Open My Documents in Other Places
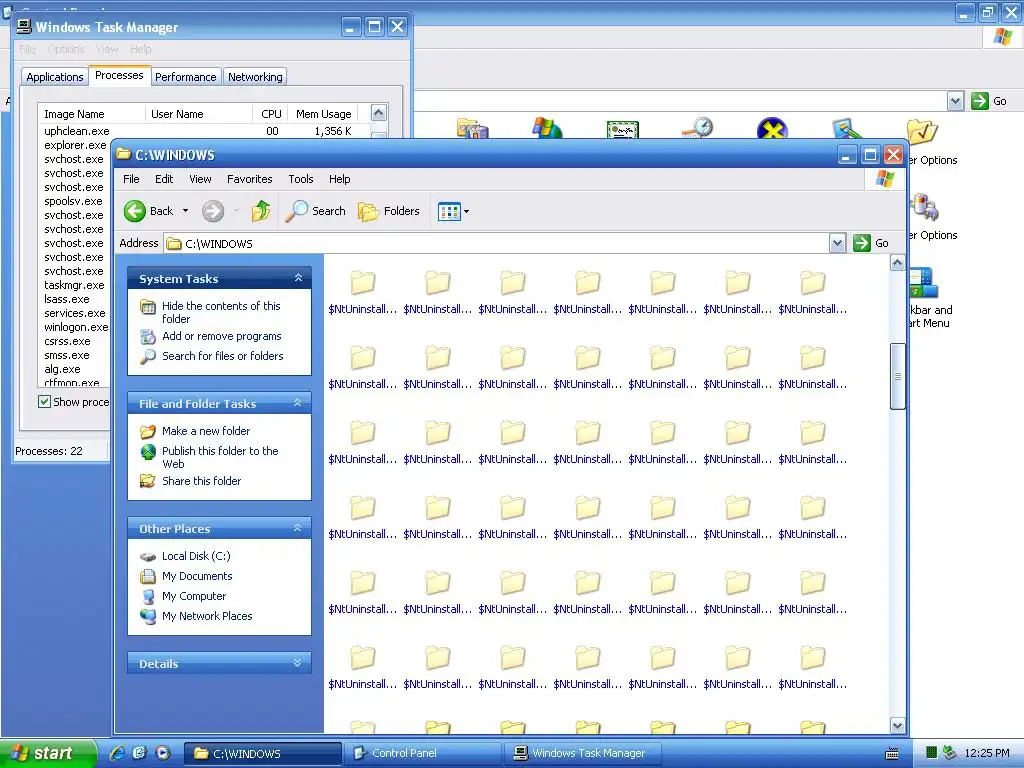The height and width of the screenshot is (768, 1024). click(197, 576)
